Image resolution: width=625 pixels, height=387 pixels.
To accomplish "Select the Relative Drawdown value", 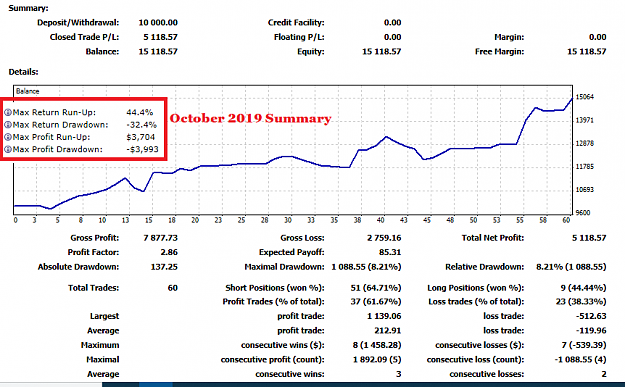I will coord(571,267).
